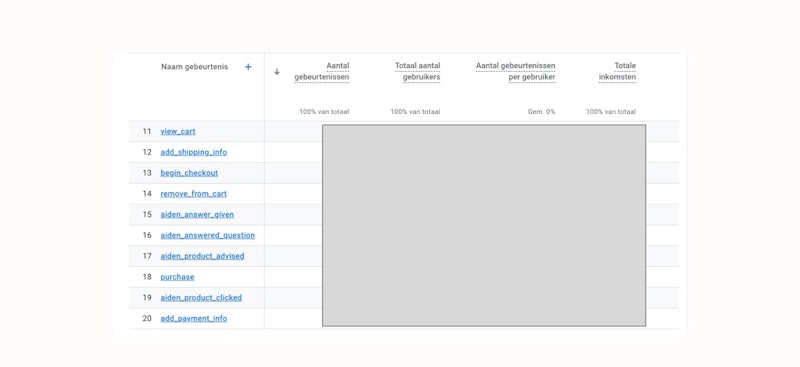Open the add_payment_info event
This screenshot has height=367, width=800.
coord(193,319)
